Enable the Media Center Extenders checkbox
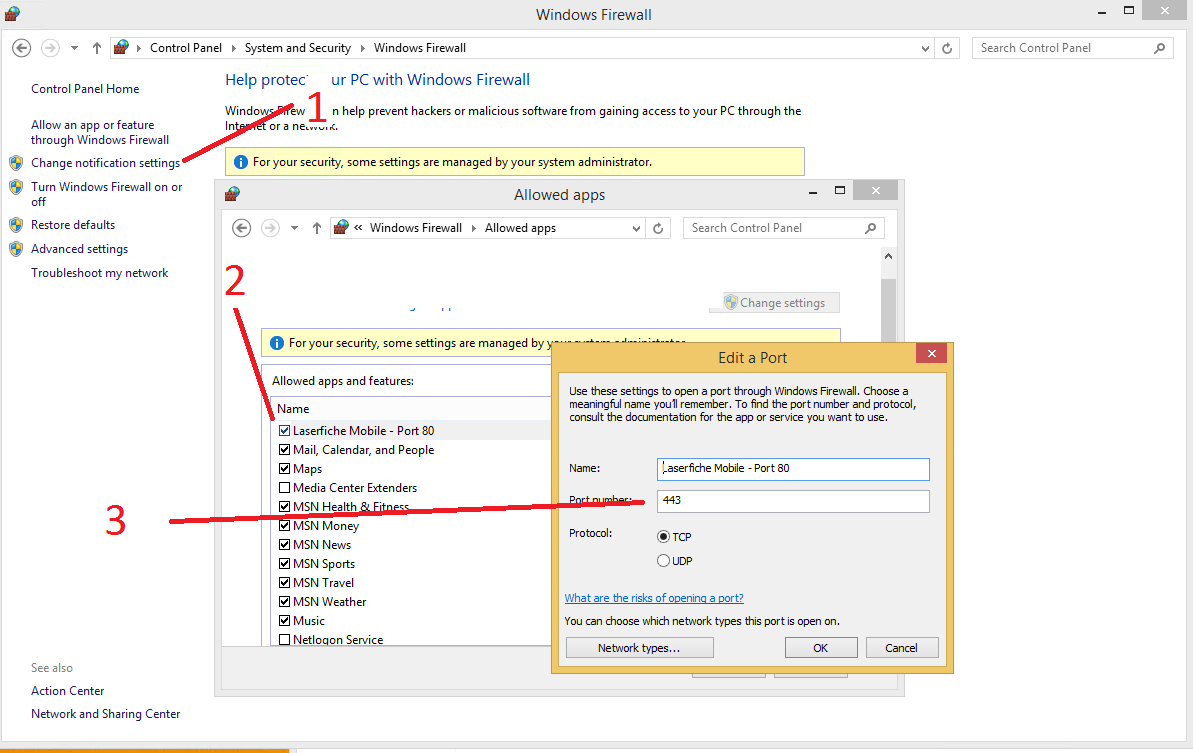Image resolution: width=1193 pixels, height=753 pixels. (x=284, y=488)
